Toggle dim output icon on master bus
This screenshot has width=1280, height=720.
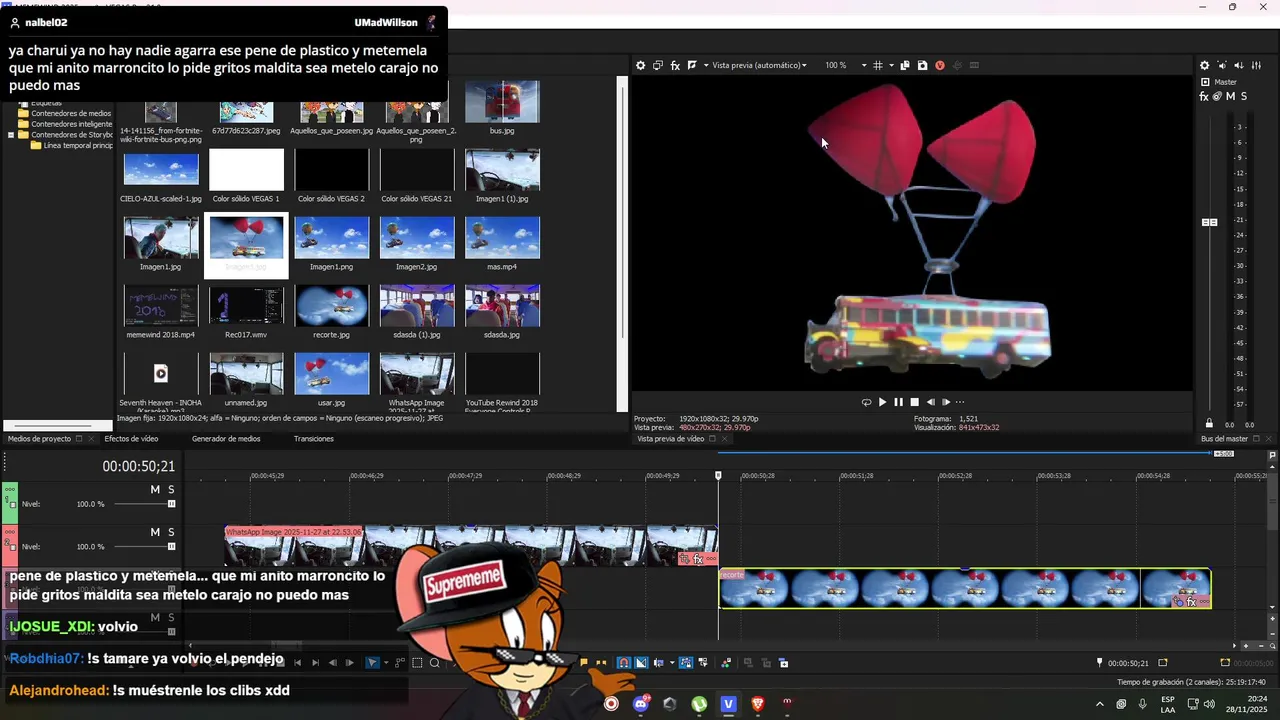click(x=1240, y=65)
